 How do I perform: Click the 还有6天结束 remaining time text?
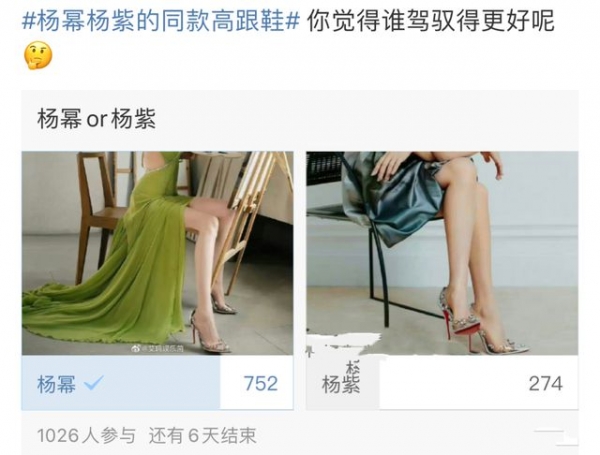click(202, 435)
